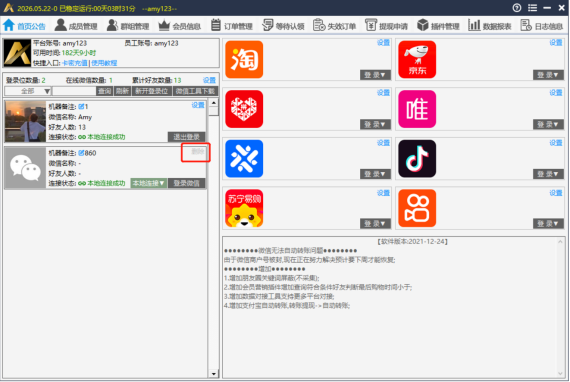Click the 首页公告 home icon
570x382 pixels.
[x=9, y=25]
